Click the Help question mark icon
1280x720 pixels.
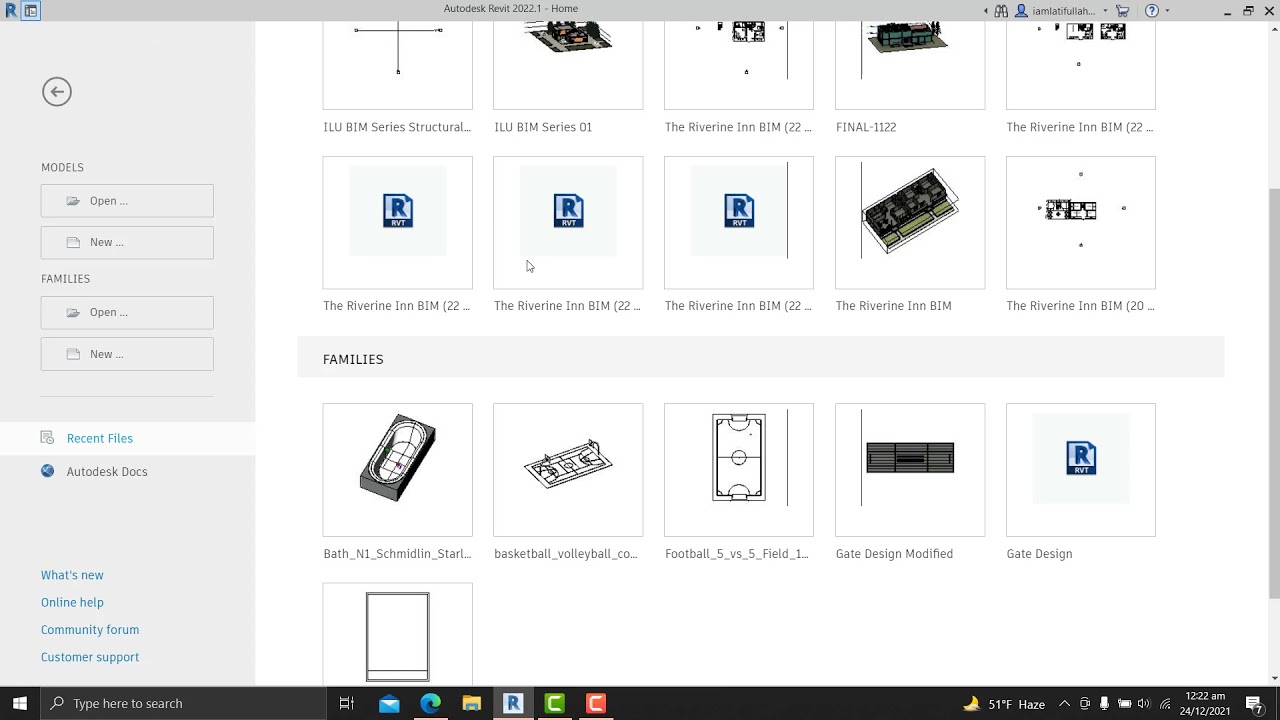click(1152, 11)
